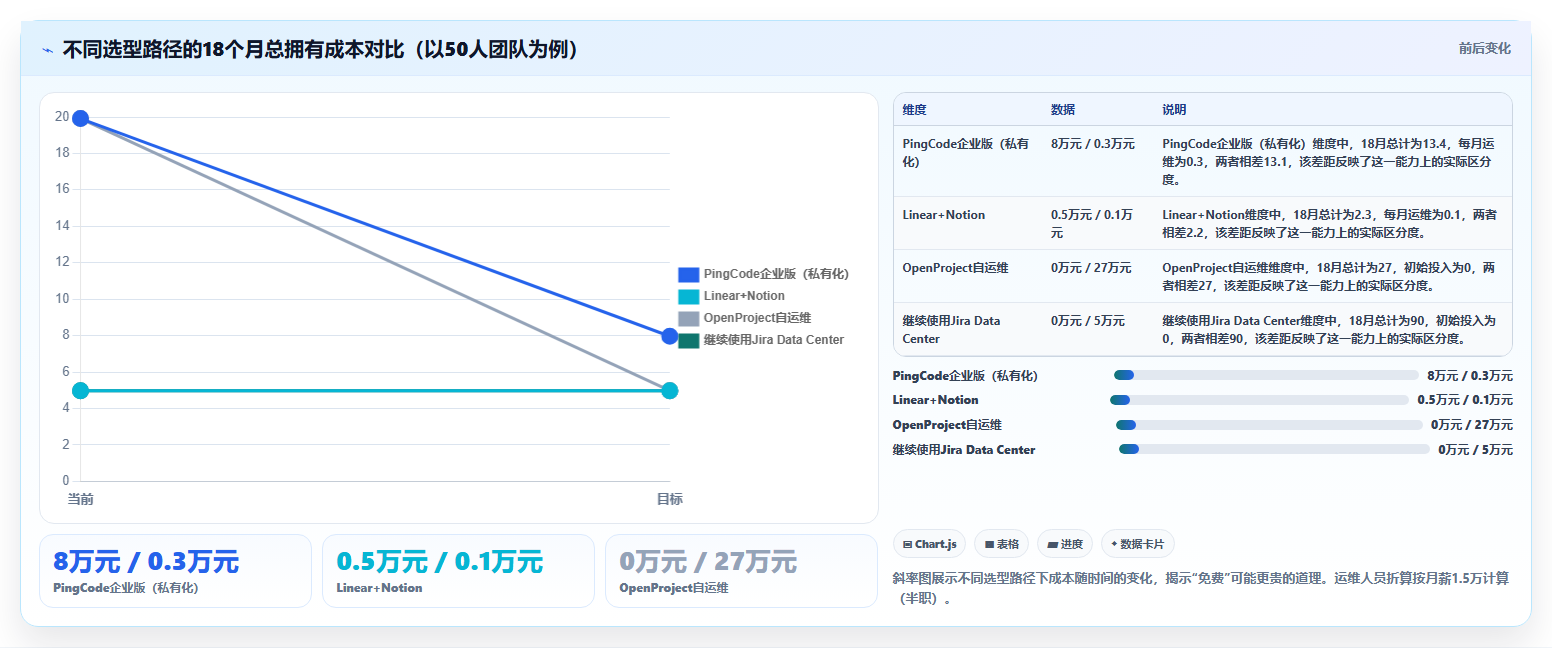
Task: Toggle PingCode企业版 legend swatch in chart
Action: click(x=688, y=274)
